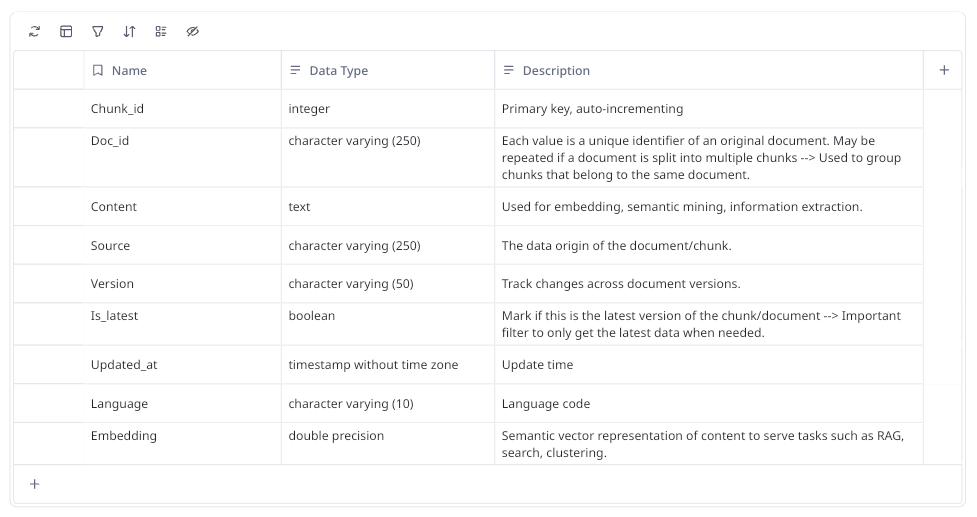This screenshot has width=977, height=517.
Task: Select the Chunk_id name cell
Action: 117,109
